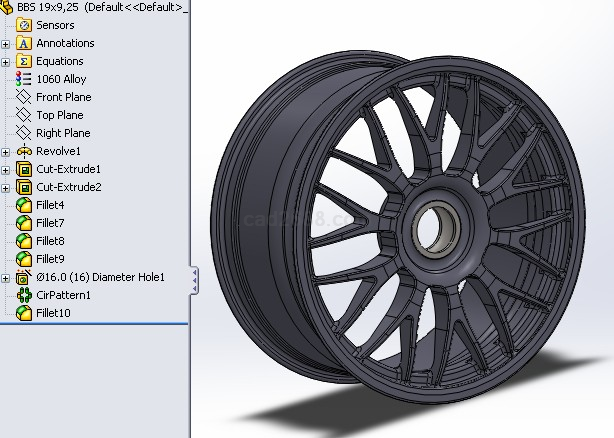Expand the Diameter Hole1 feature node

point(6,277)
